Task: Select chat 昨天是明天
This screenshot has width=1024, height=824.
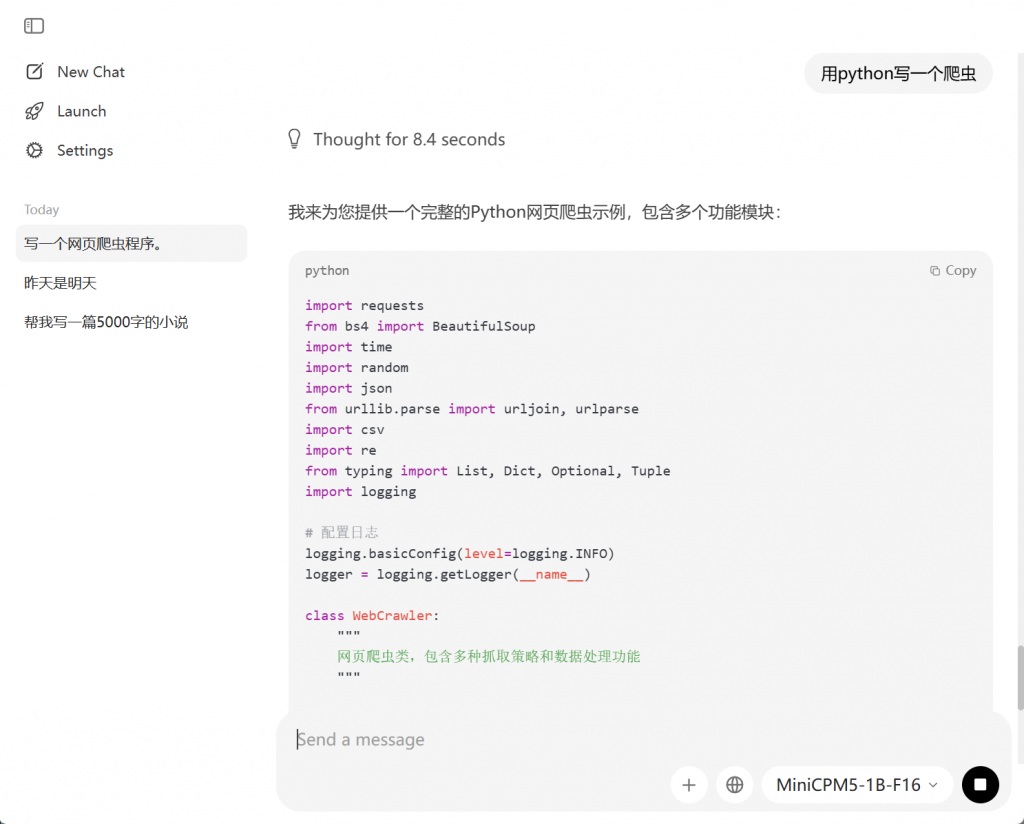Action: (x=131, y=283)
